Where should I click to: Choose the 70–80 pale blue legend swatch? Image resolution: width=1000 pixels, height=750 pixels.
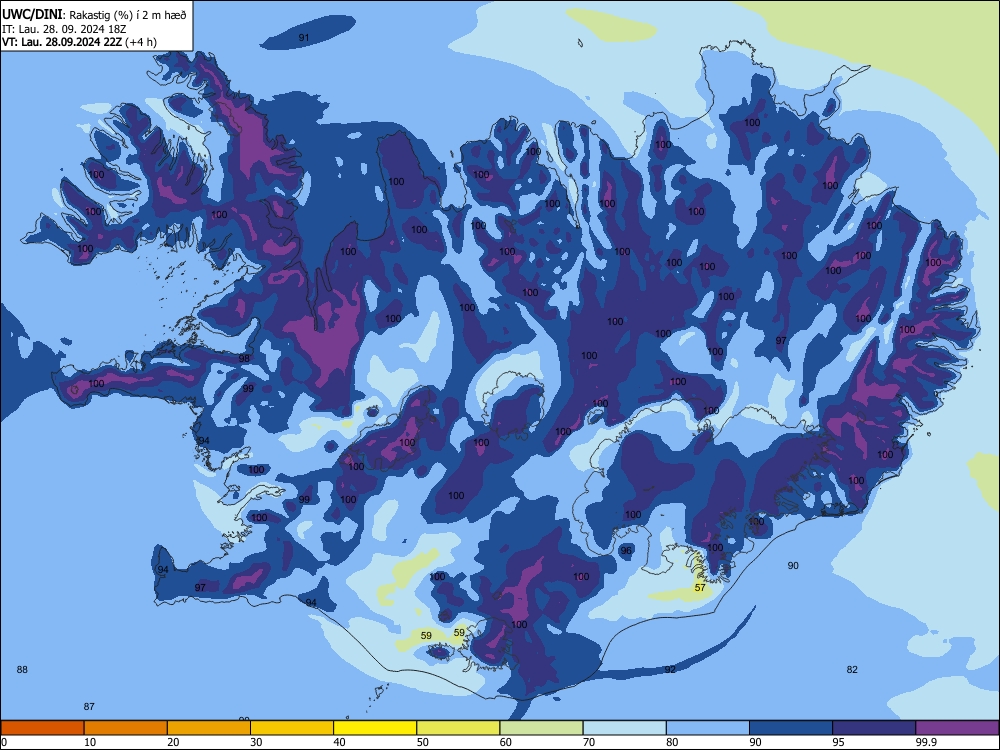(625, 728)
